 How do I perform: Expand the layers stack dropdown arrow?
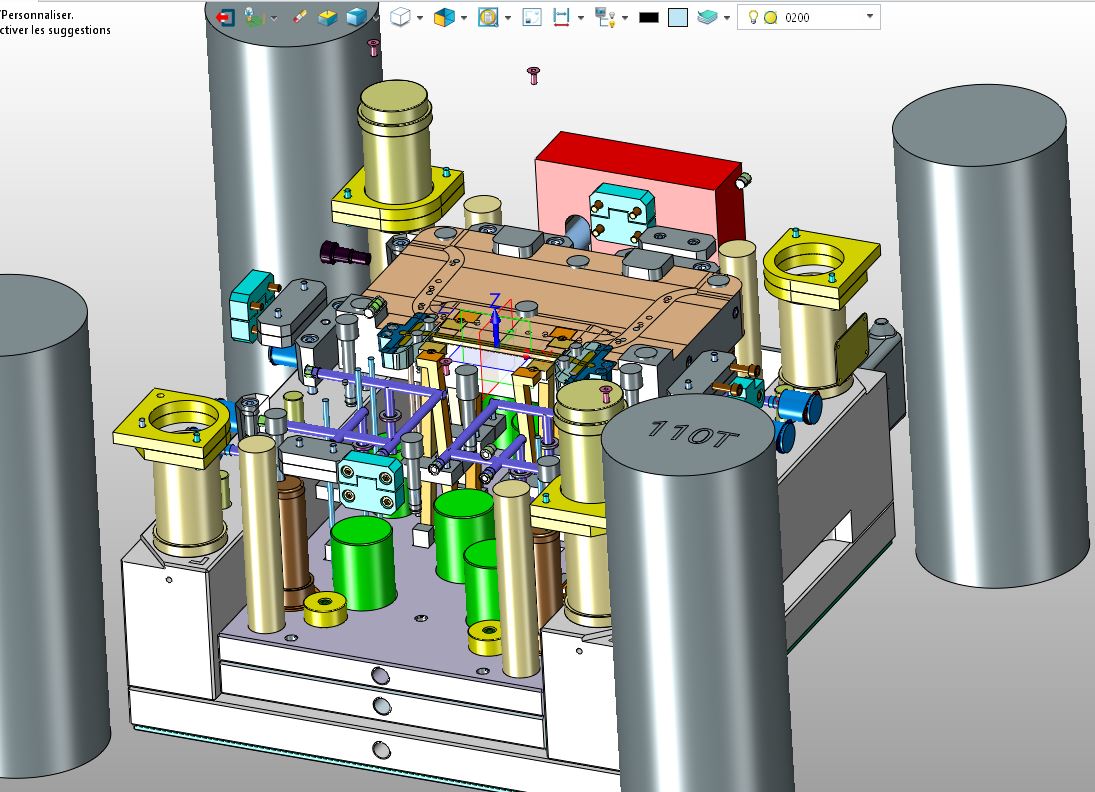[x=725, y=17]
